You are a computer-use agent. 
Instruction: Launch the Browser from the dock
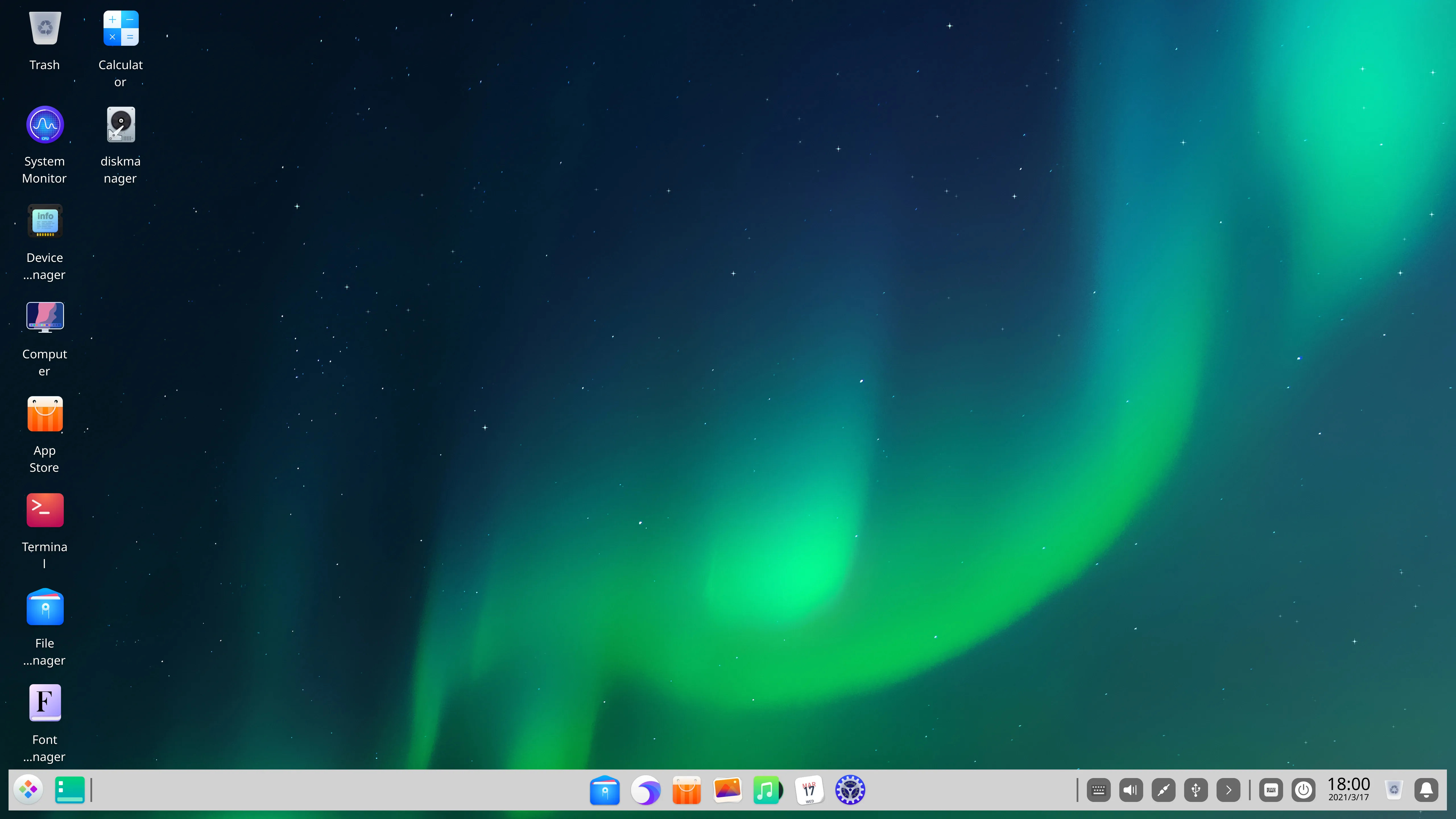[646, 790]
